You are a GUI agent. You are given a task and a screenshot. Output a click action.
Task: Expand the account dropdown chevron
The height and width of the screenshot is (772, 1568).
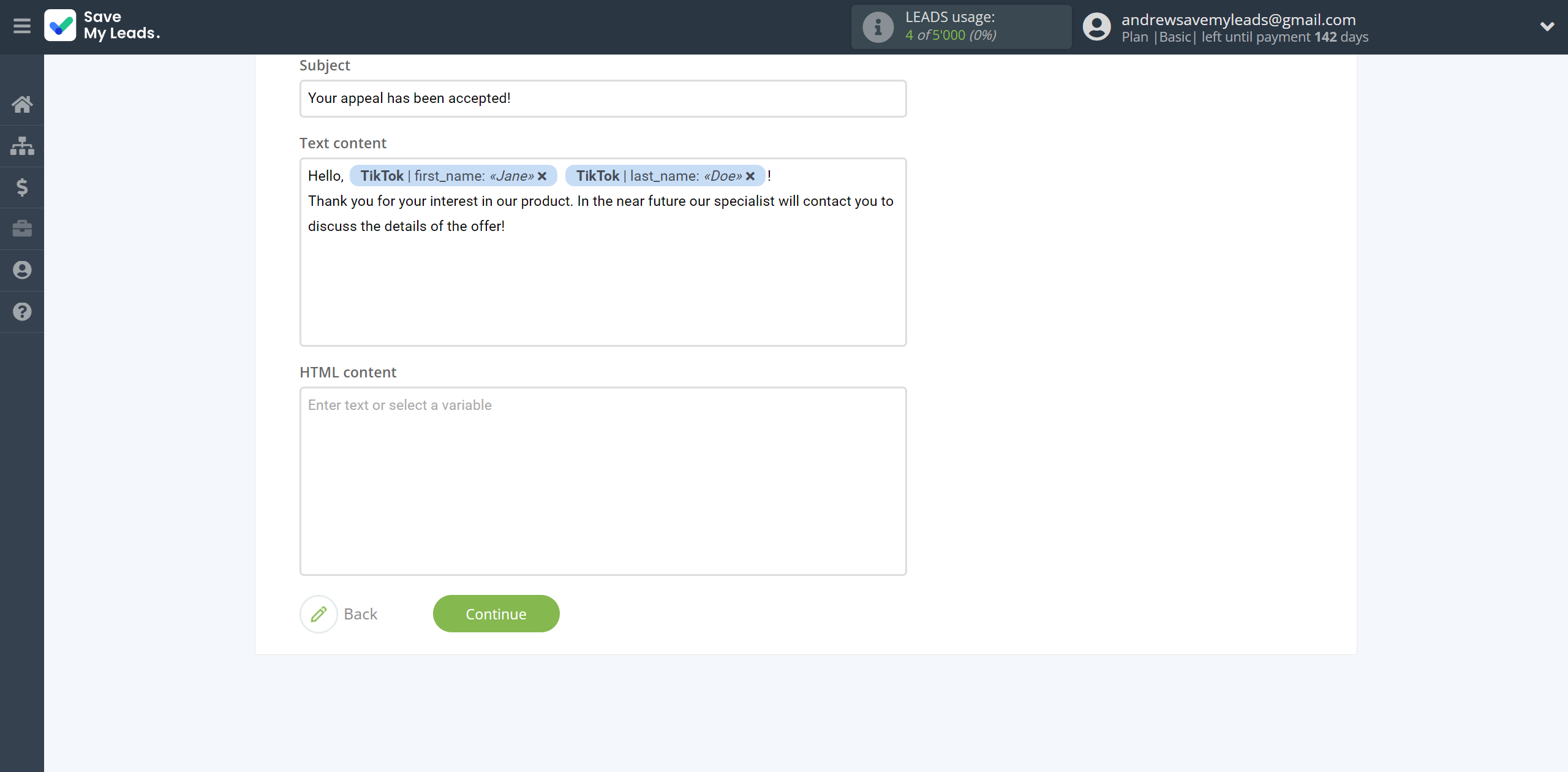point(1547,26)
